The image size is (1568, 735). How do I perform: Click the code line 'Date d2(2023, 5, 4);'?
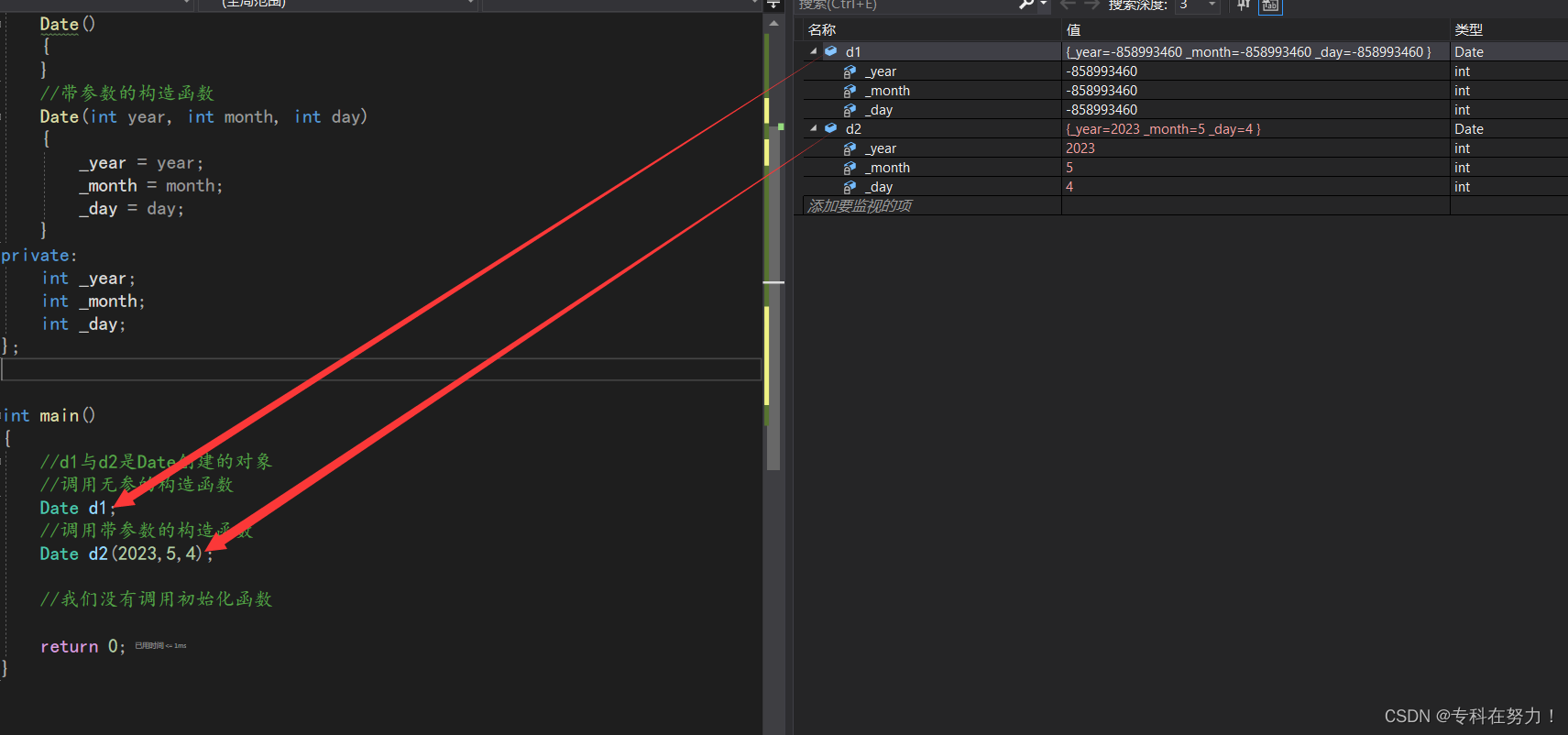pyautogui.click(x=126, y=554)
